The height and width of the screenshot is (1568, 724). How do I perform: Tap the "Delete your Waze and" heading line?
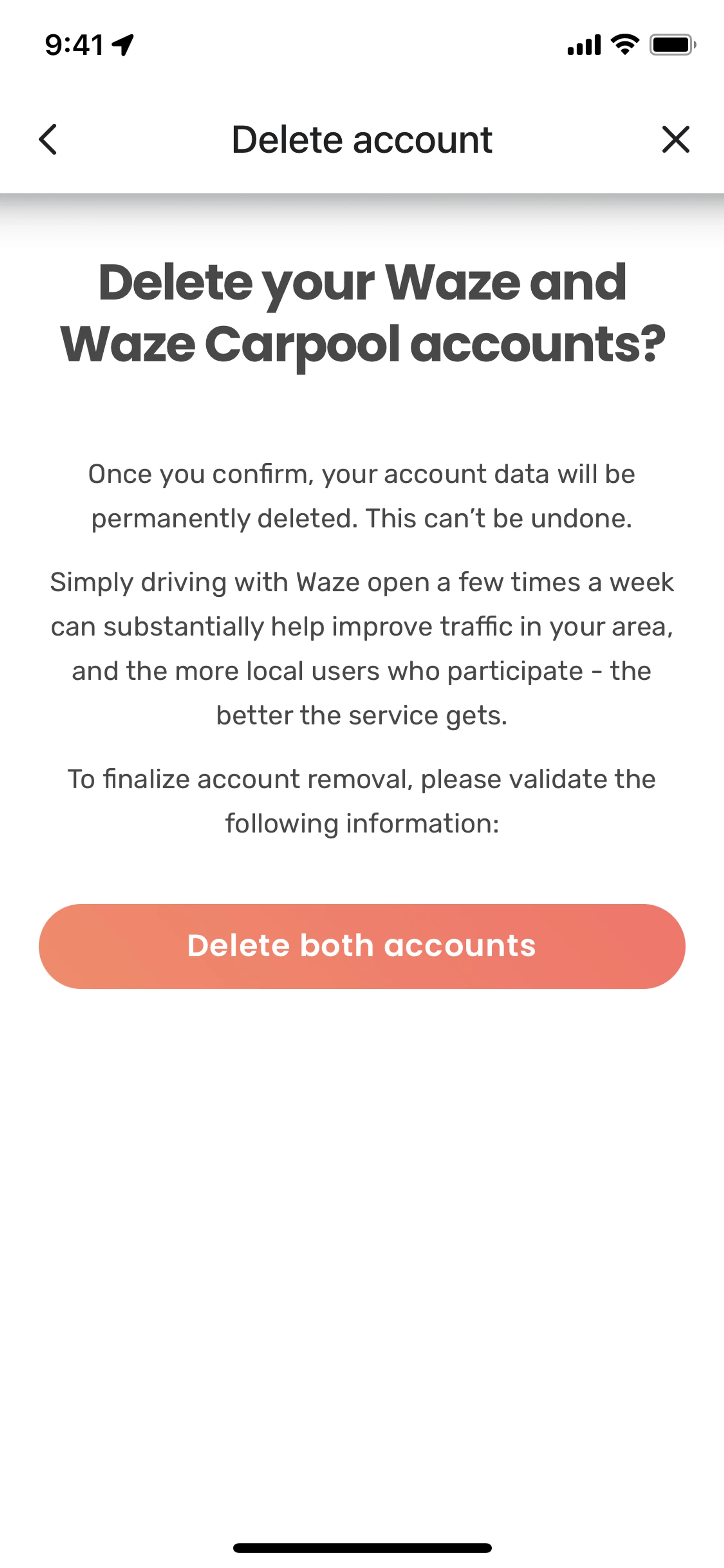tap(362, 283)
